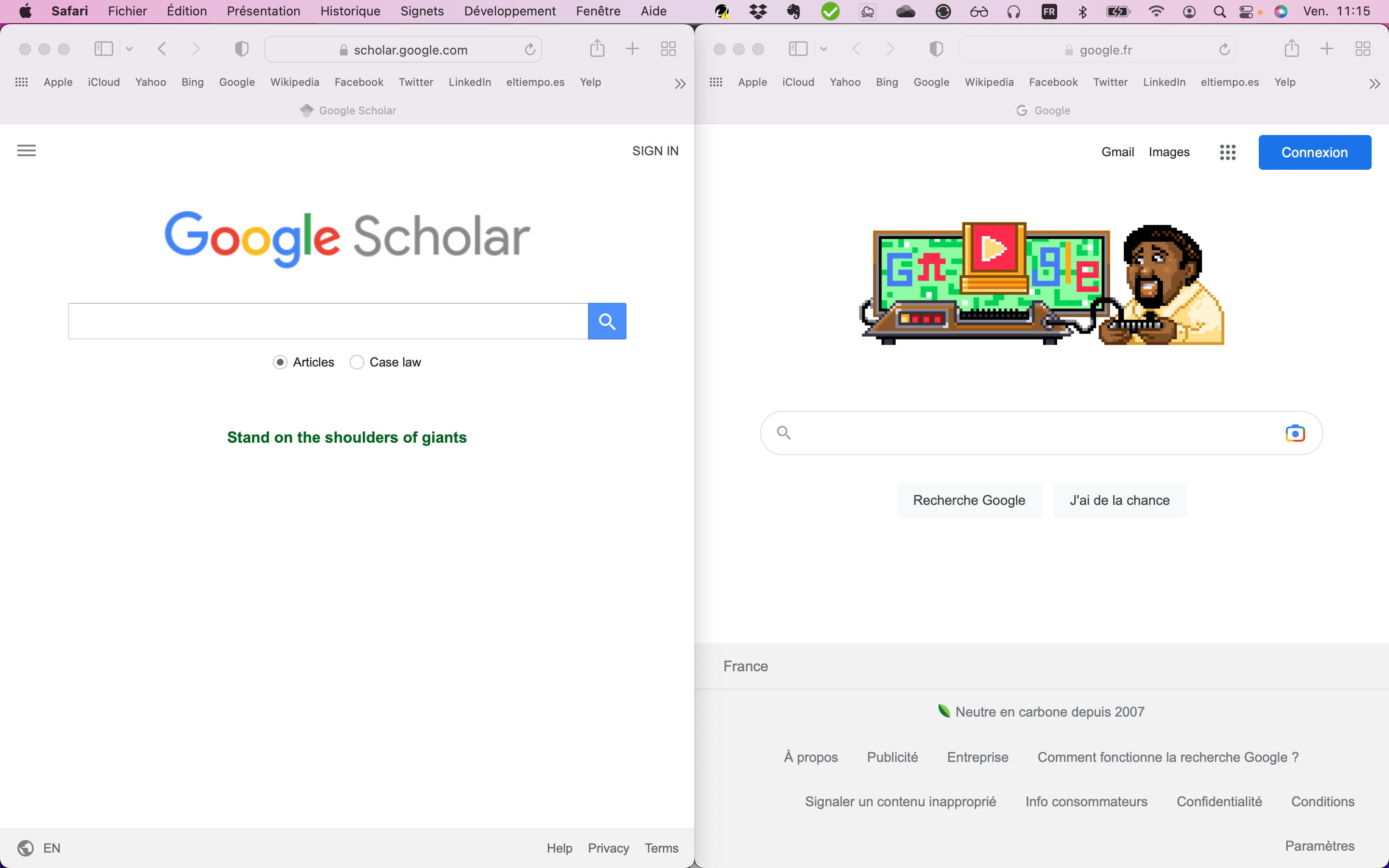Open the tab overview in Scholar window
1389x868 pixels.
(x=668, y=49)
